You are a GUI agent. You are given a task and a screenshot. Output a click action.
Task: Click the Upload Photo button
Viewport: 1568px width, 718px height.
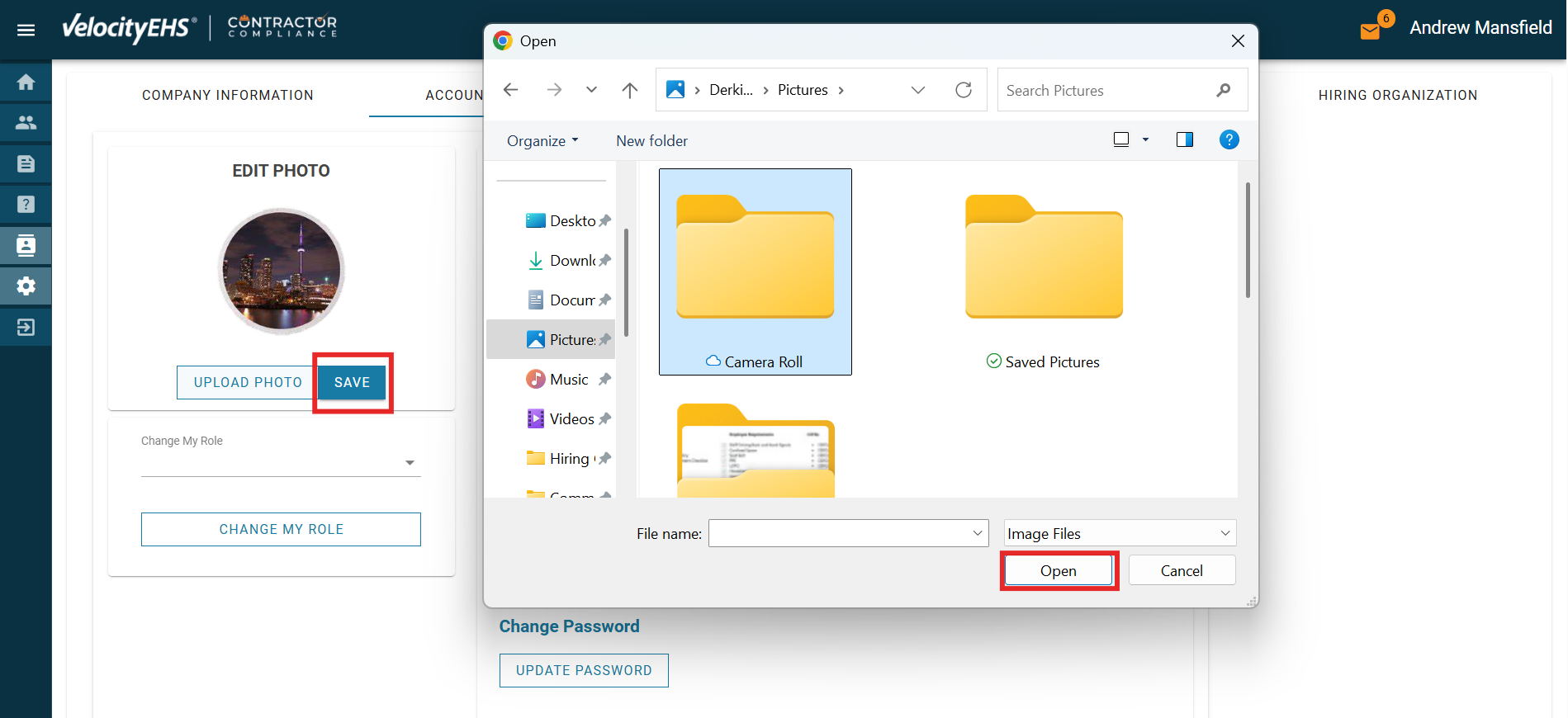click(248, 383)
